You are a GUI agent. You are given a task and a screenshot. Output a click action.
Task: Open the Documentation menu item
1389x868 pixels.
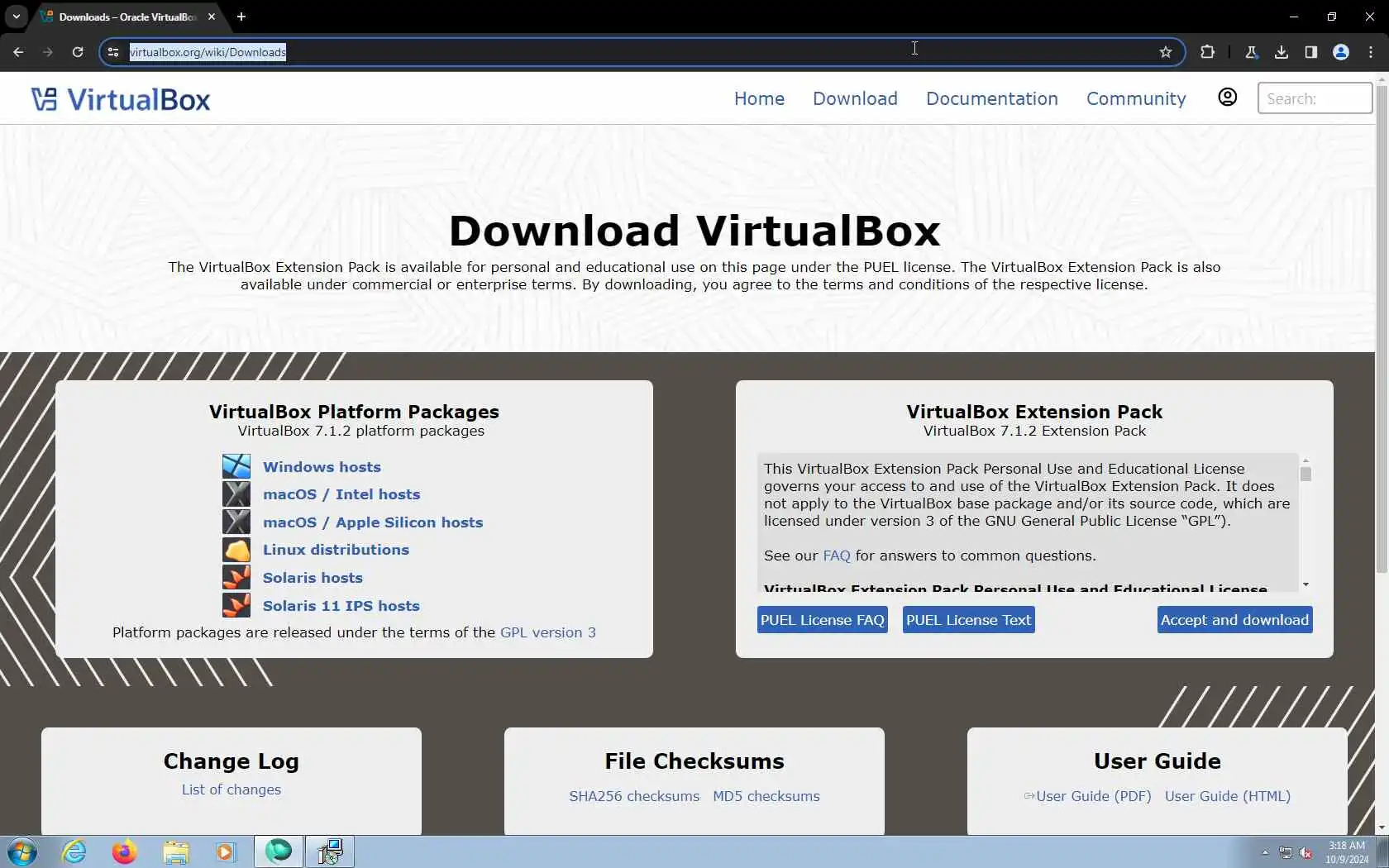991,98
